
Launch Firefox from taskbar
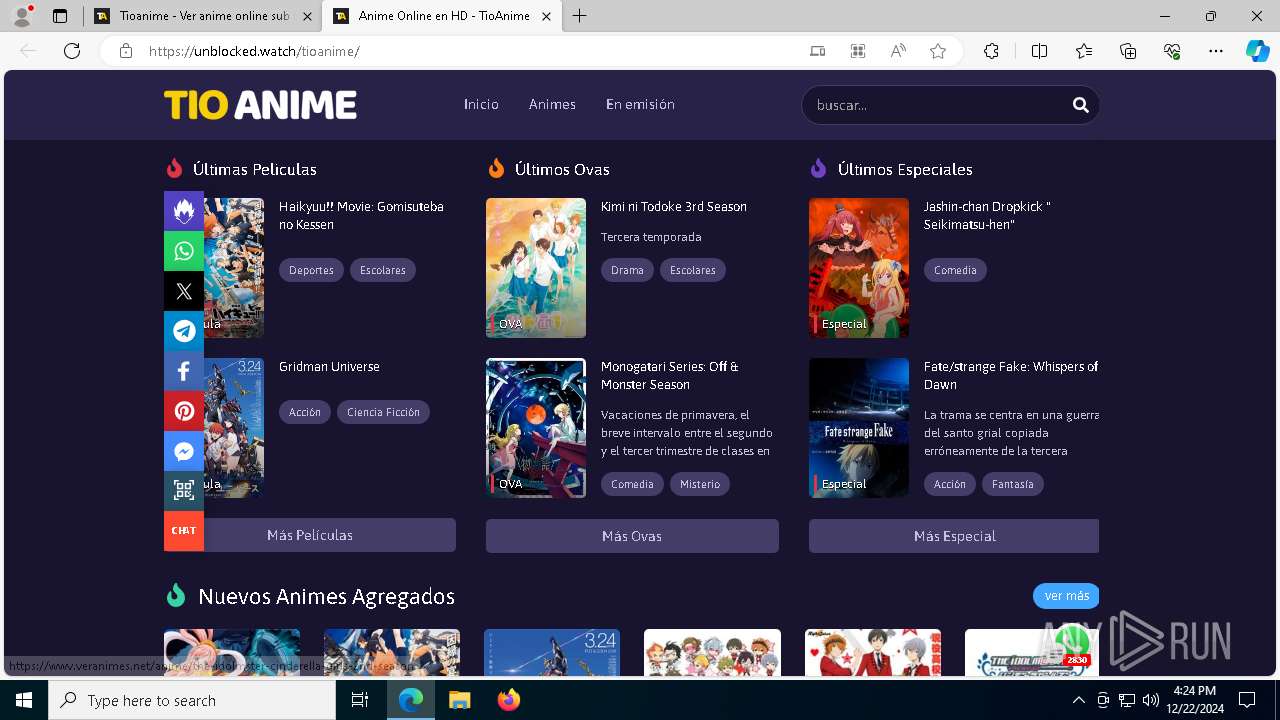[509, 700]
